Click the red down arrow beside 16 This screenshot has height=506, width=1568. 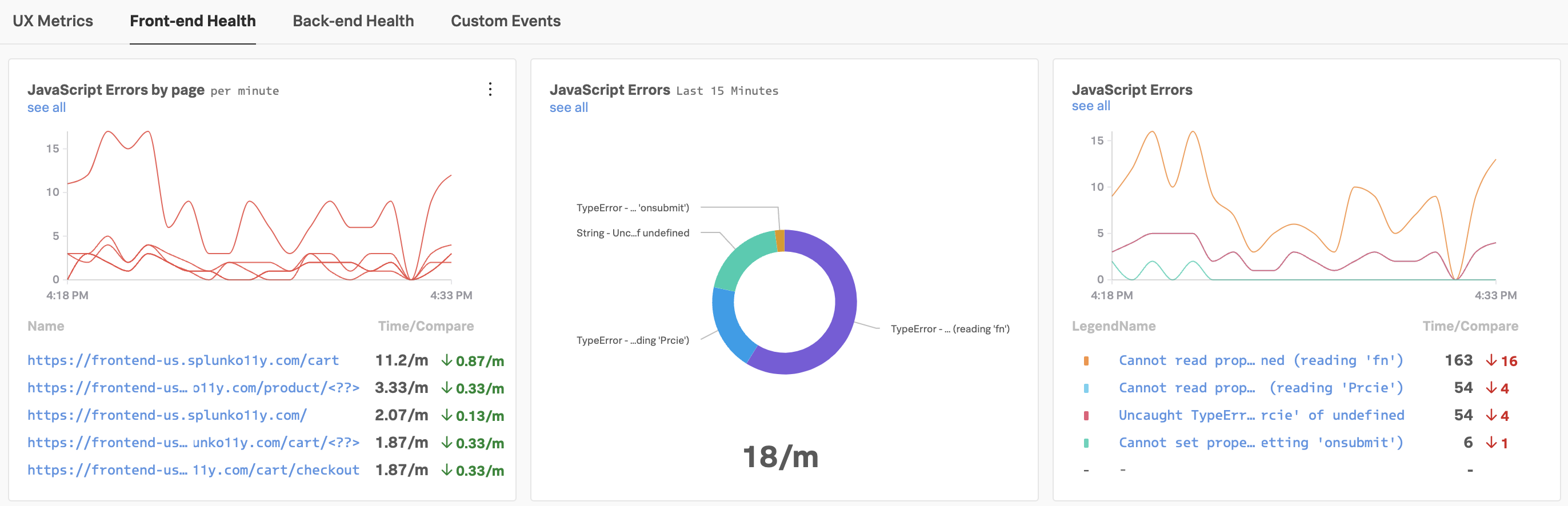[x=1491, y=360]
